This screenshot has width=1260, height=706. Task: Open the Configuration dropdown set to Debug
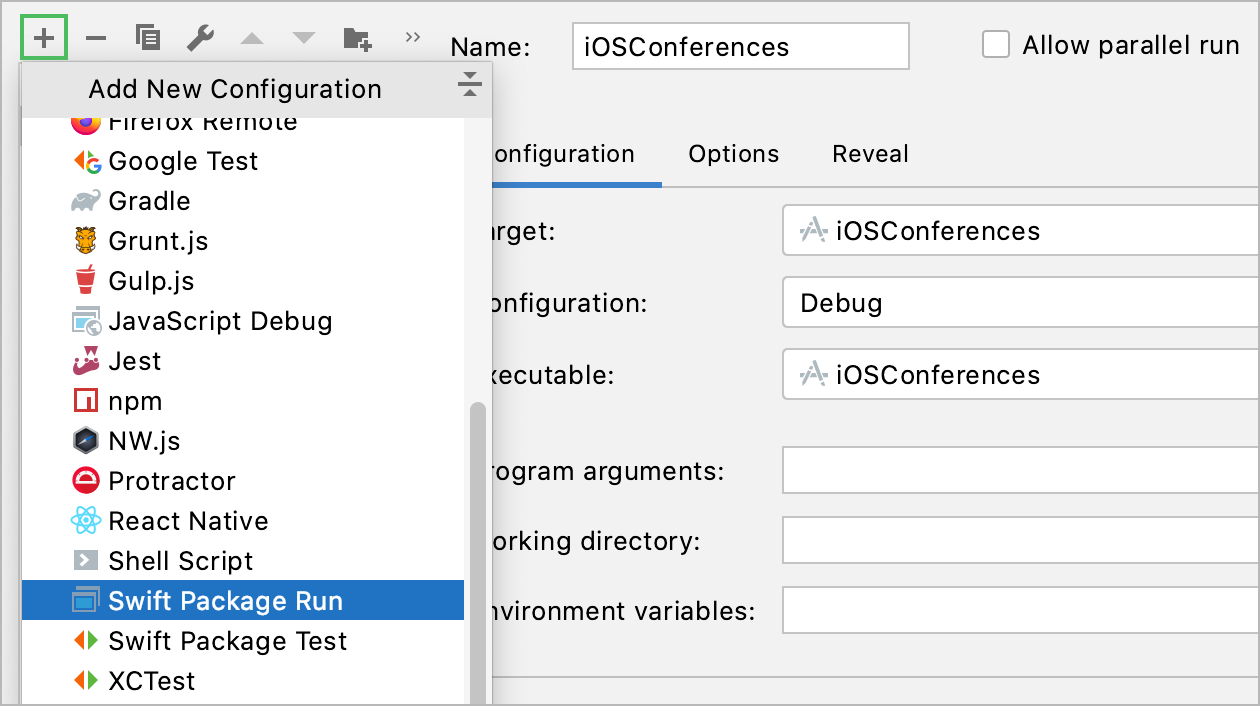pyautogui.click(x=1020, y=303)
